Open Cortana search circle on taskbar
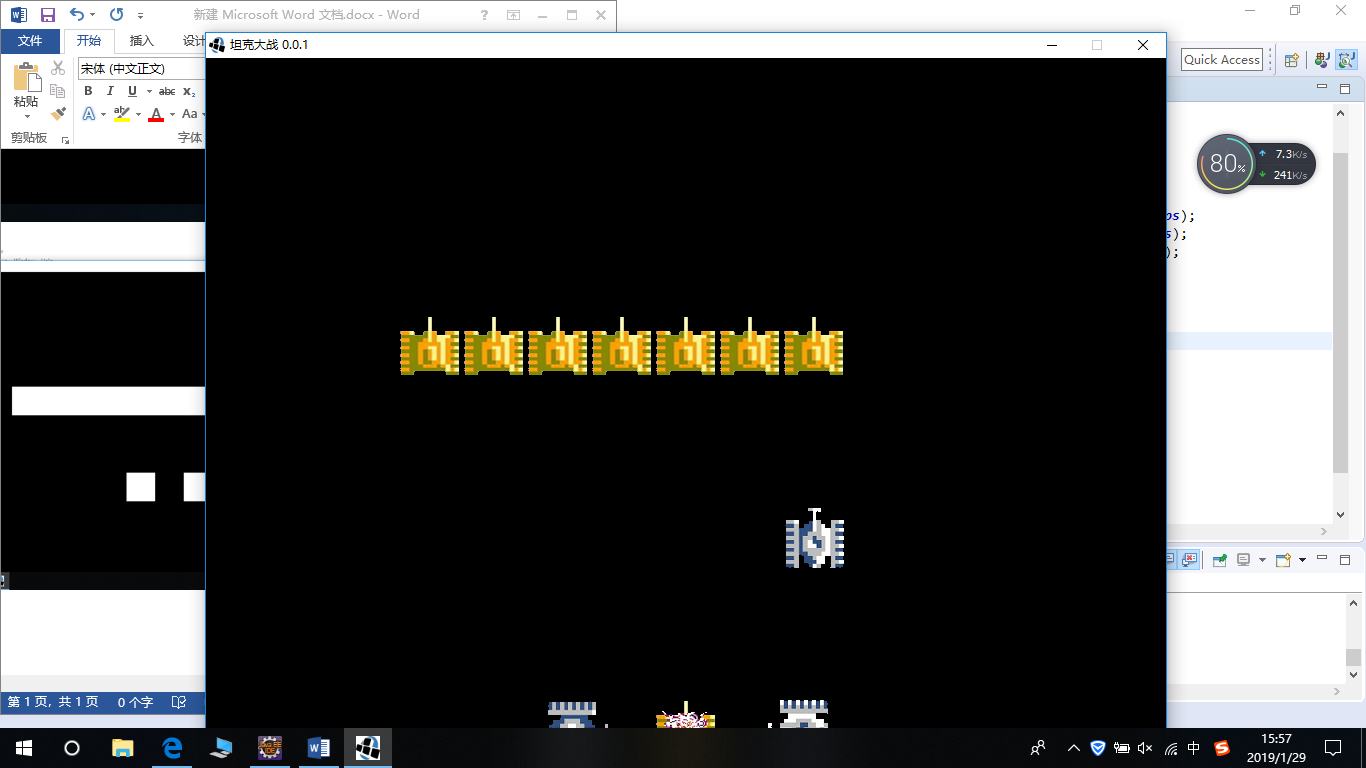This screenshot has height=768, width=1366. pyautogui.click(x=72, y=747)
